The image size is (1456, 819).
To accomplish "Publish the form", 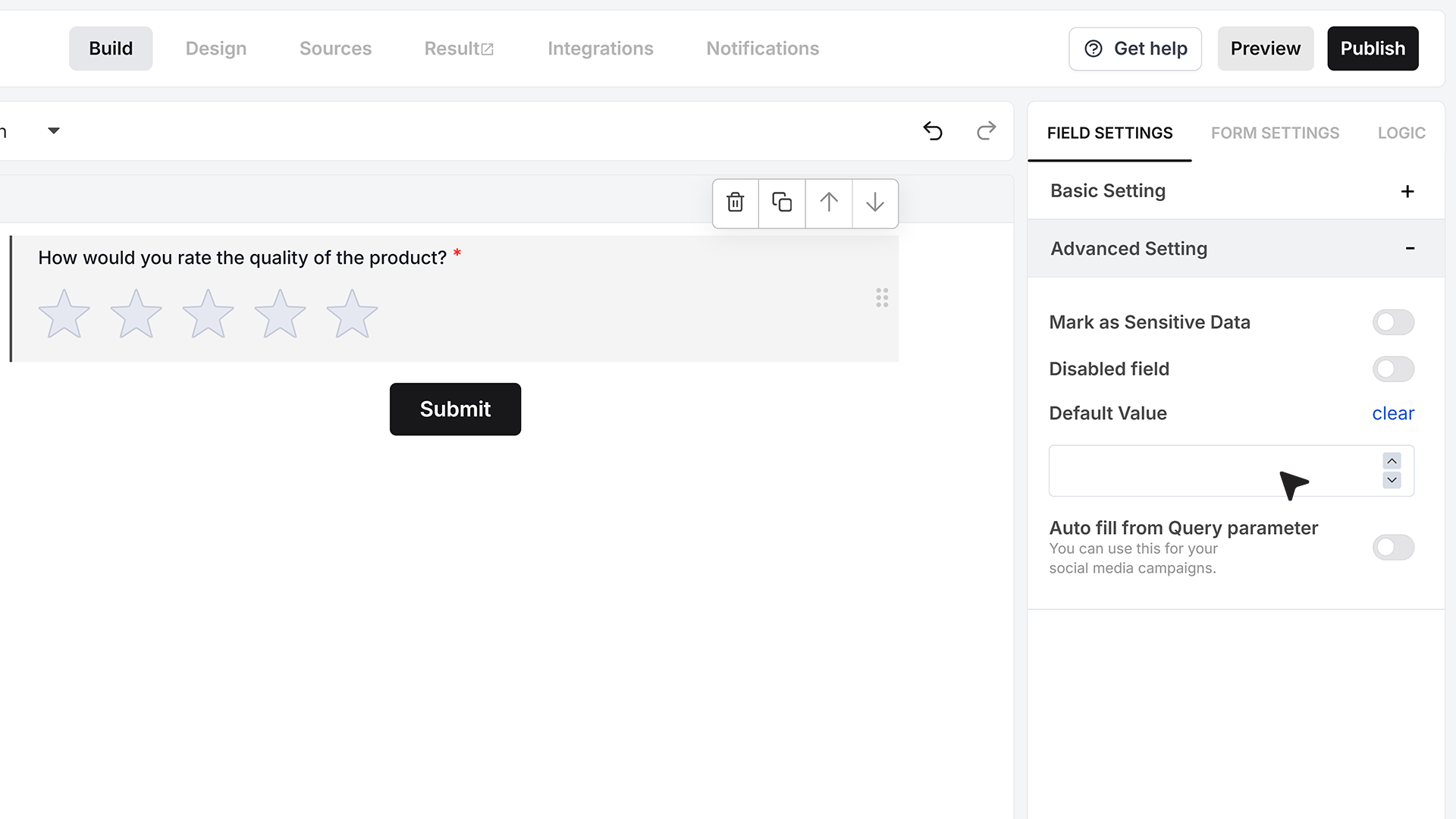I will tap(1373, 49).
